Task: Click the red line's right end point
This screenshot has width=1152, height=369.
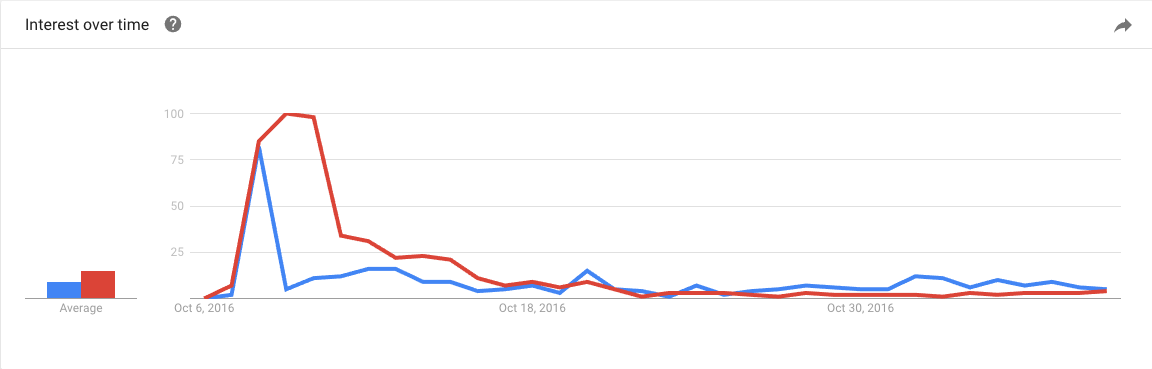Action: [x=1106, y=292]
